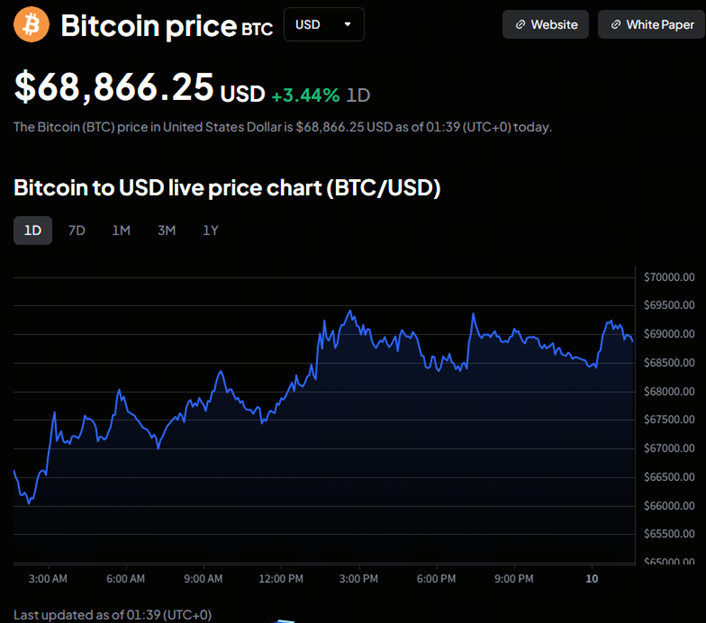Click the chart peak near 3:00 PM

tap(349, 311)
